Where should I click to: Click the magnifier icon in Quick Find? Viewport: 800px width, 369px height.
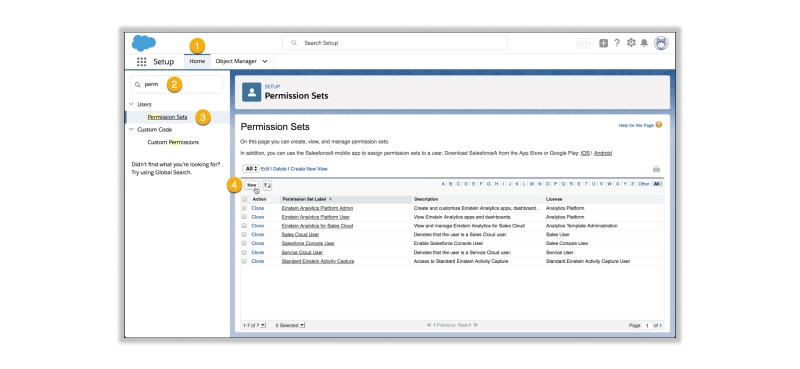(137, 85)
